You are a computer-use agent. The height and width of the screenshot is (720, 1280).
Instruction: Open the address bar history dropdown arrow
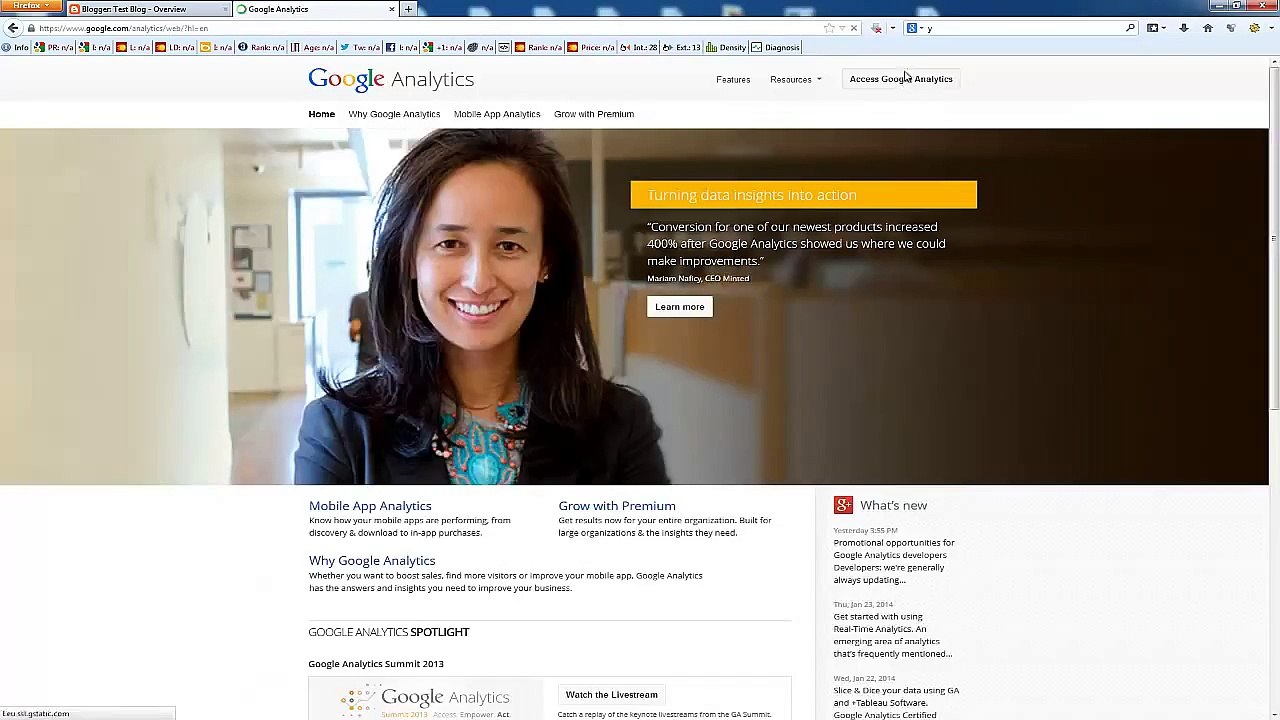(x=842, y=28)
